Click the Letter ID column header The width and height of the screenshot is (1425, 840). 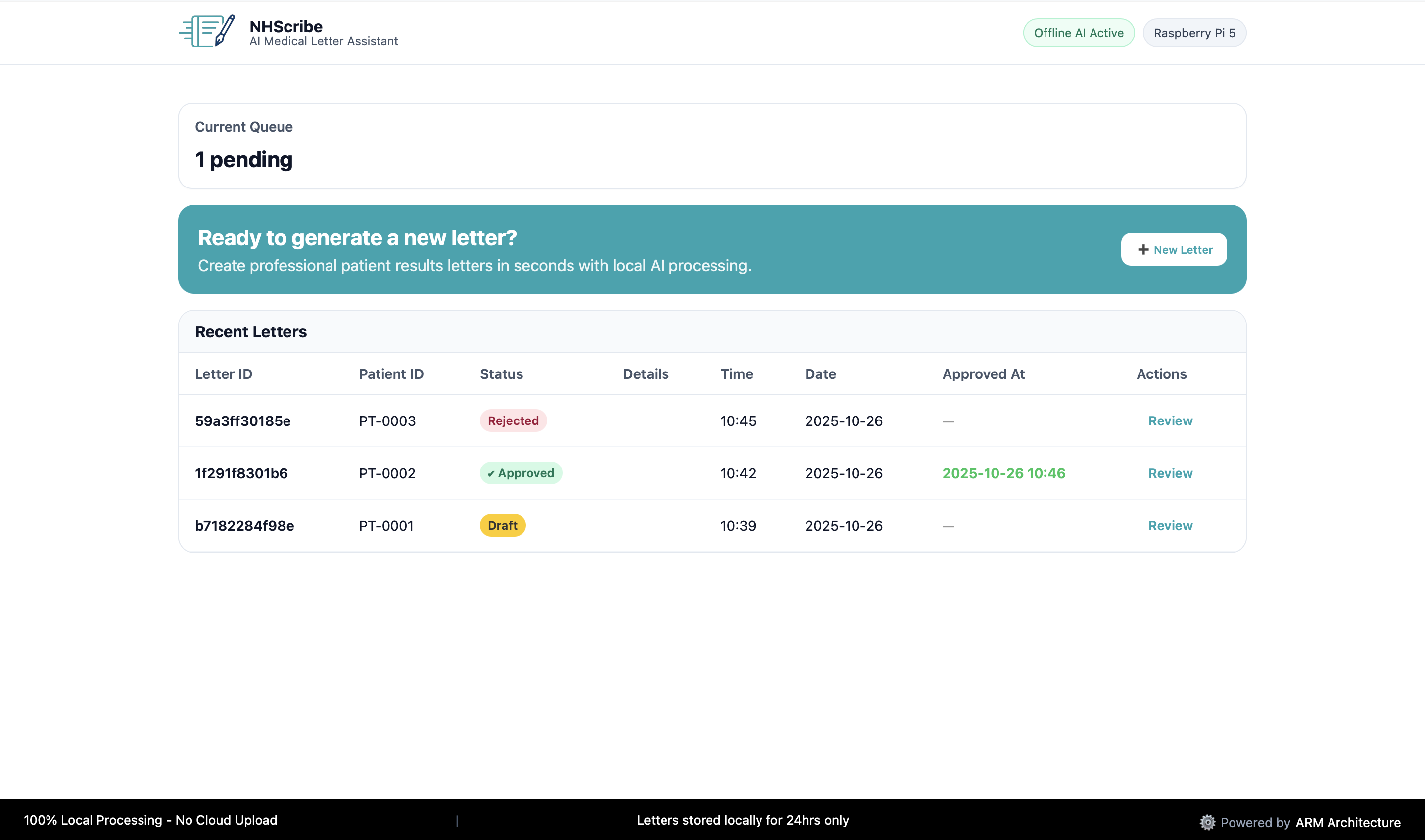(x=224, y=374)
